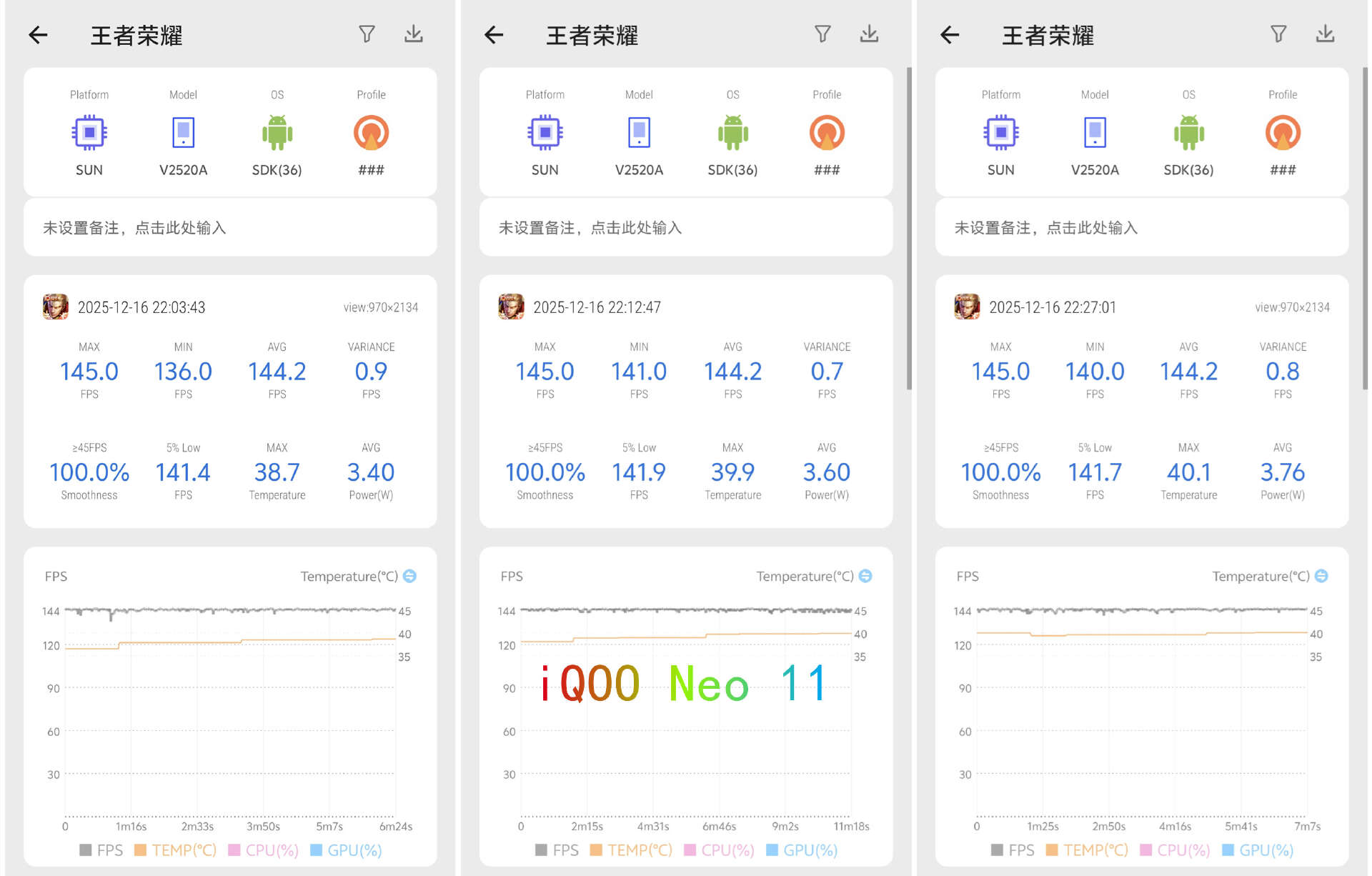Viewport: 1372px width, 876px height.
Task: Click the game thumbnail next to 22:27:01 session
Action: 967,307
